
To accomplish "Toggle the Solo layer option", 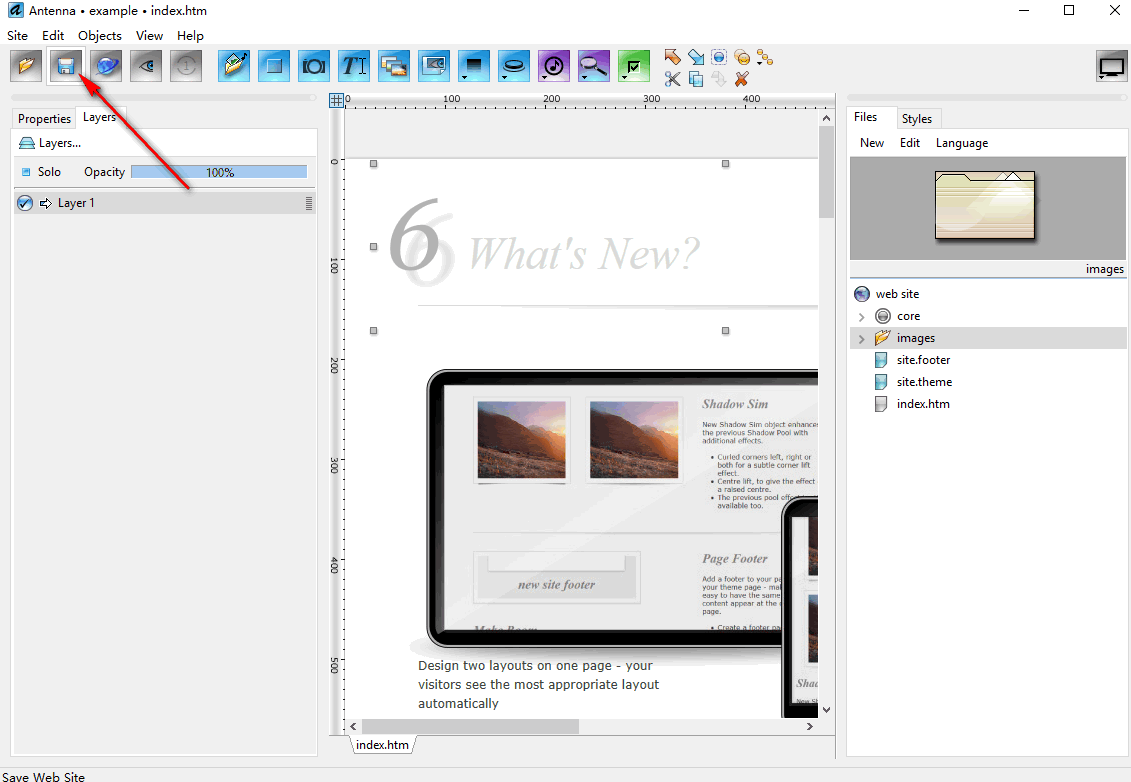I will (41, 172).
